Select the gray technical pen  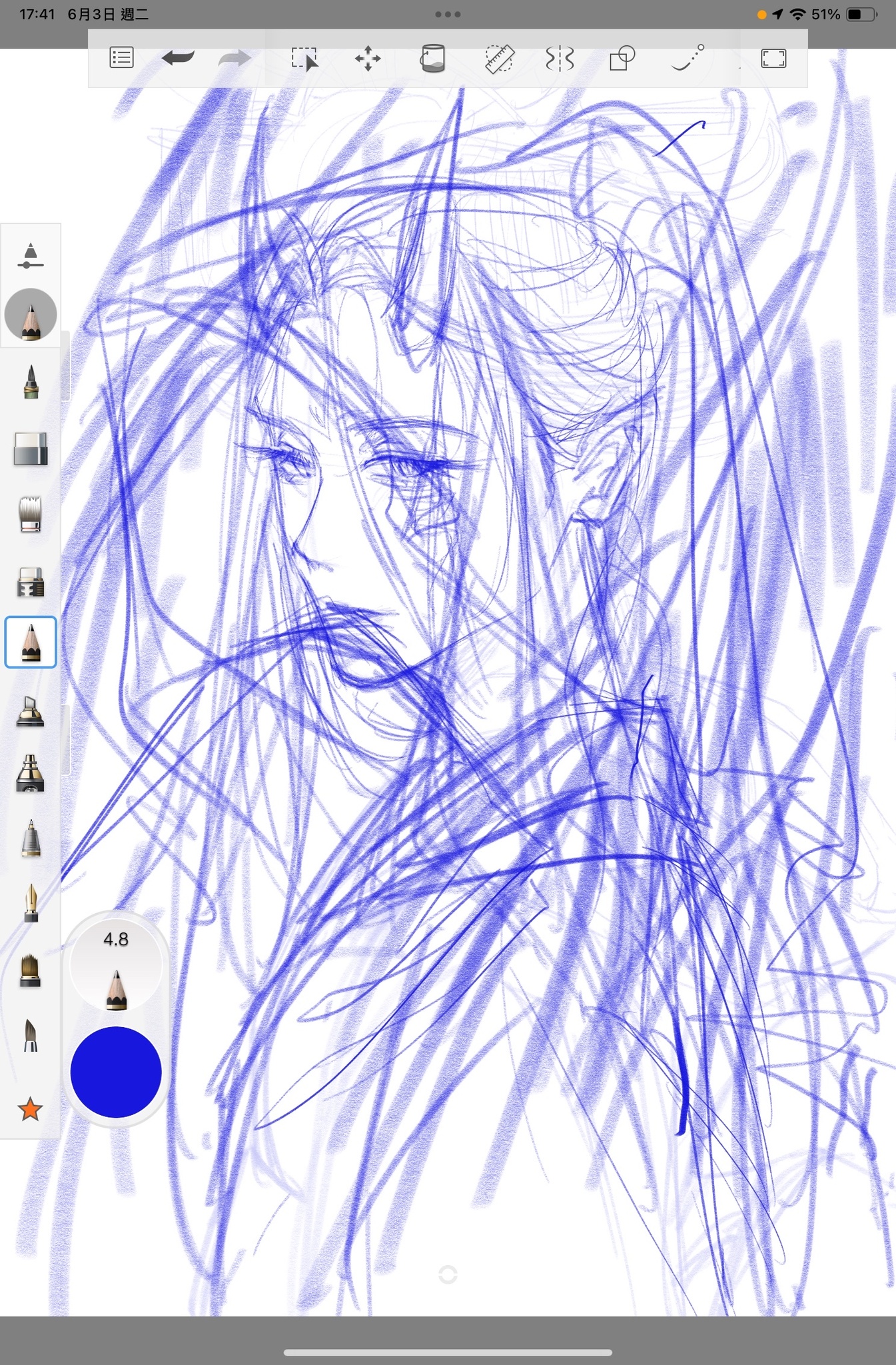31,838
